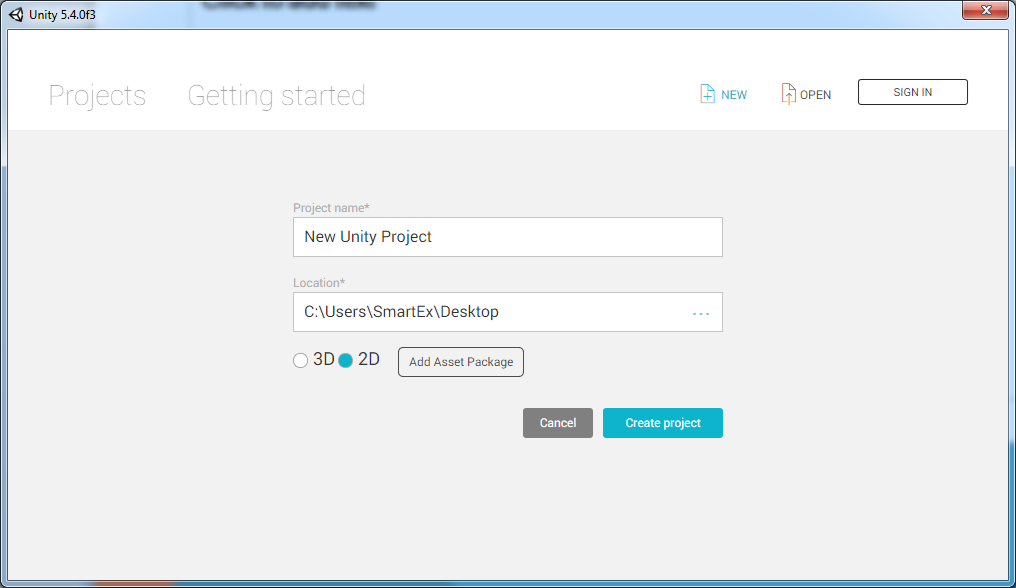Click the Project name* field label
This screenshot has width=1016, height=588.
331,208
